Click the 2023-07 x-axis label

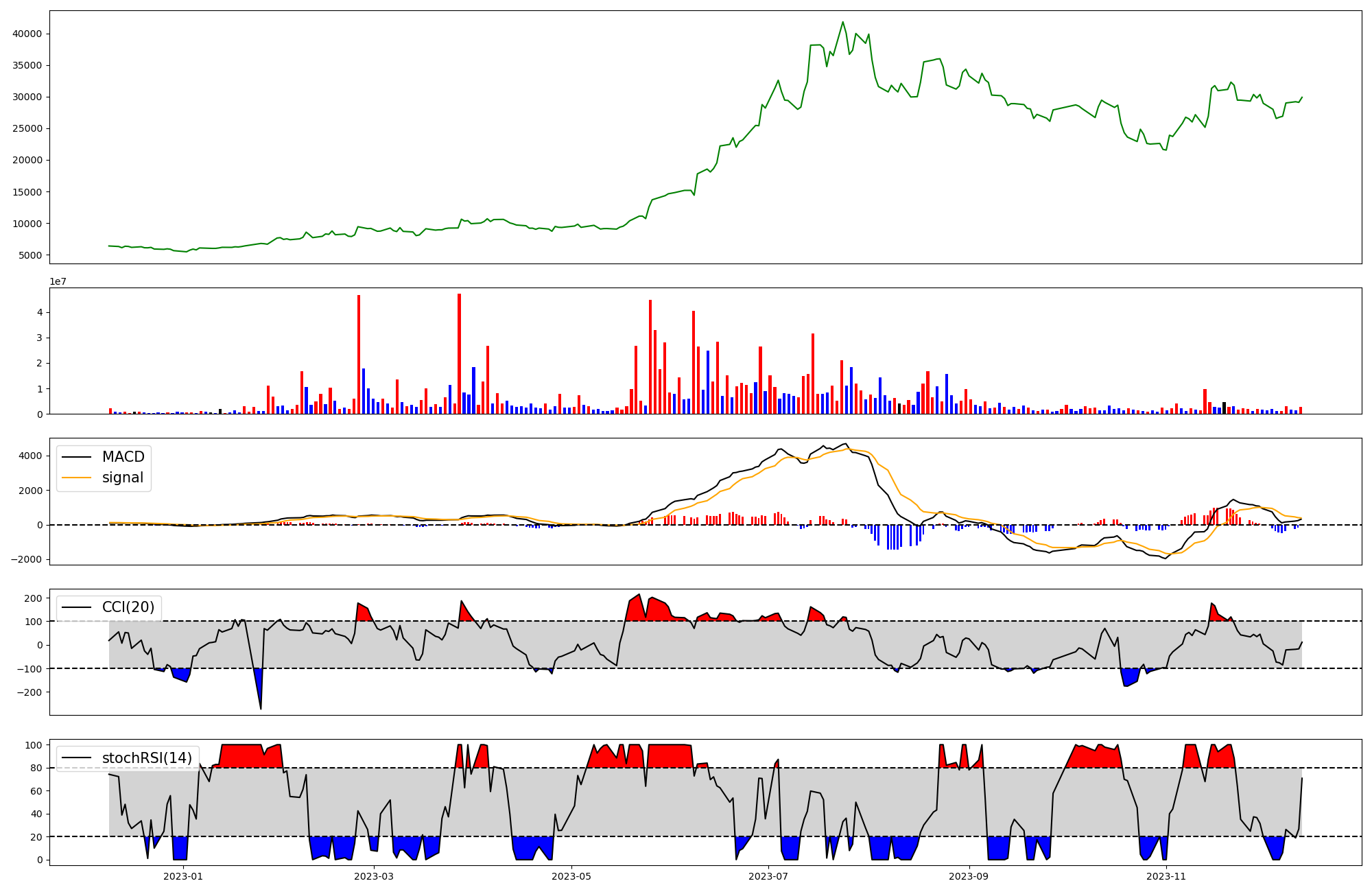click(x=768, y=876)
